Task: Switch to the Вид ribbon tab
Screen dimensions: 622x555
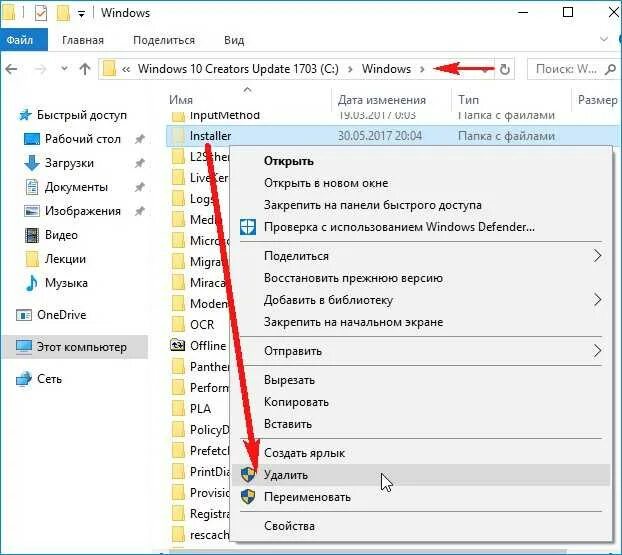Action: (x=234, y=40)
